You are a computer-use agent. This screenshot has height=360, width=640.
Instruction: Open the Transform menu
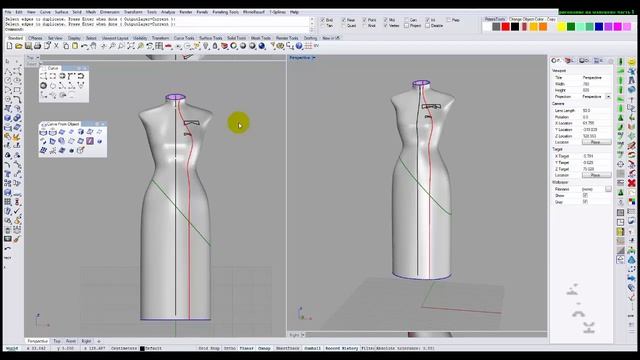(133, 12)
